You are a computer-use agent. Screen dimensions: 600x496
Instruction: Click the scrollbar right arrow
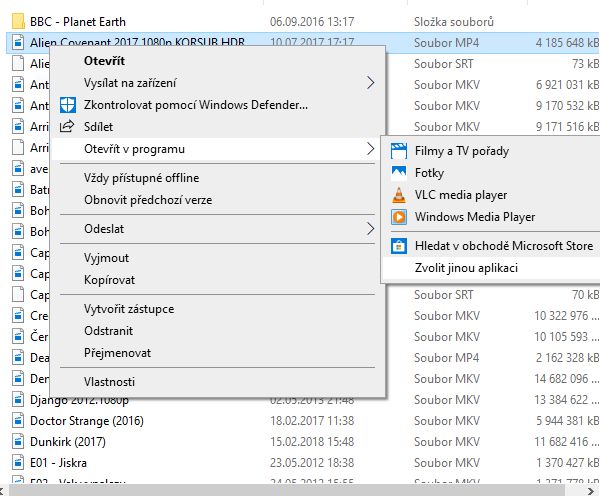point(591,490)
